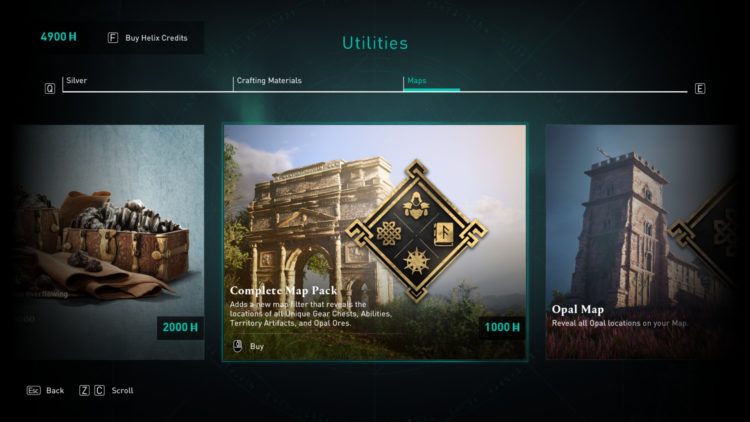Click the Z key scroll icon

point(84,390)
